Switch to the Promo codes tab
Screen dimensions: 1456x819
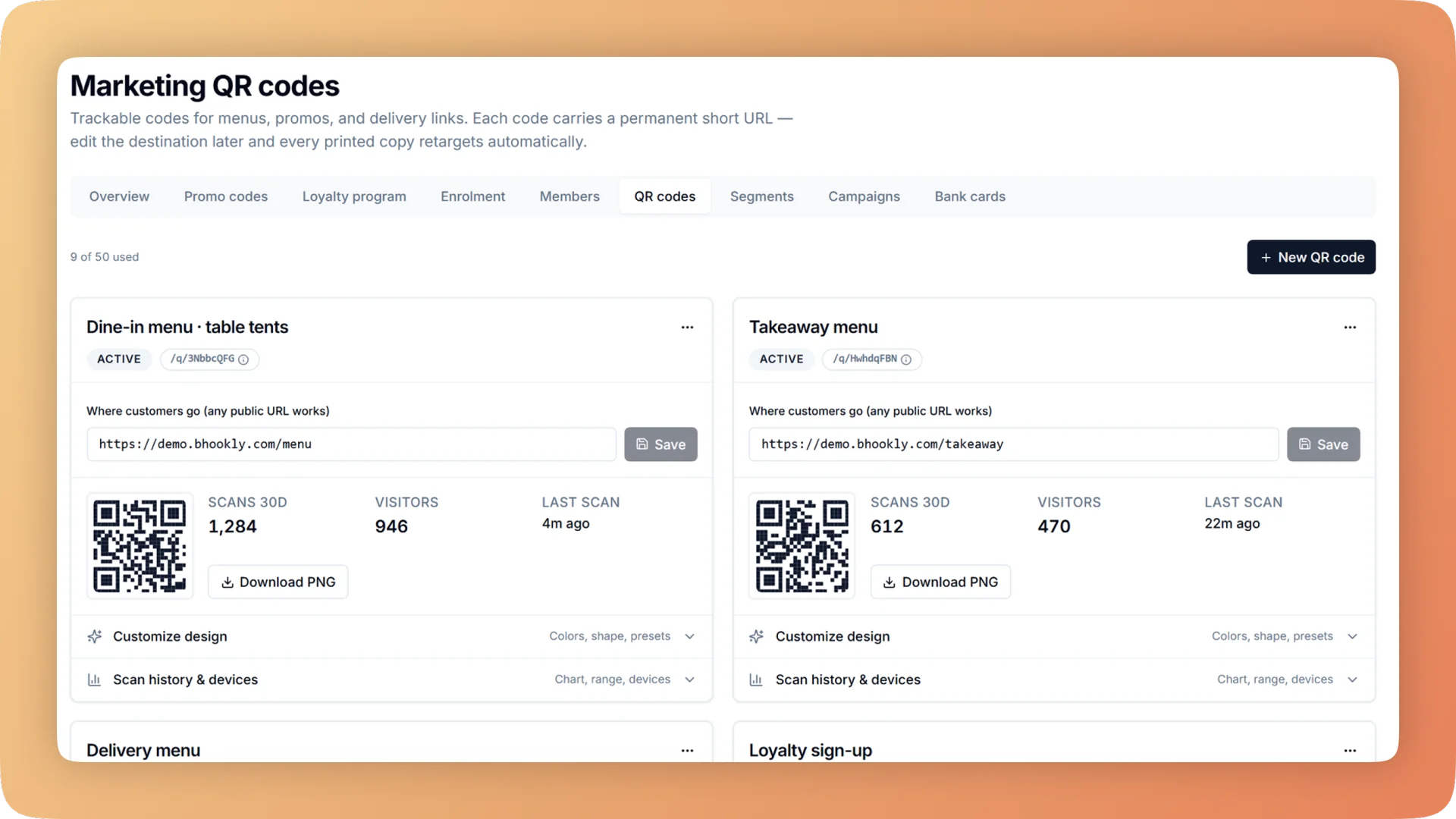(226, 196)
